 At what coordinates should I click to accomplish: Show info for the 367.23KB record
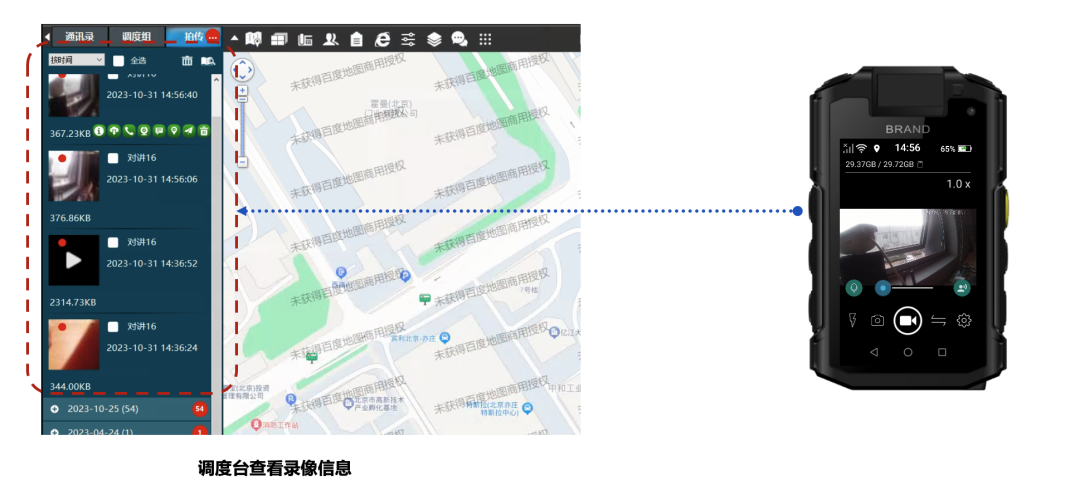98,130
